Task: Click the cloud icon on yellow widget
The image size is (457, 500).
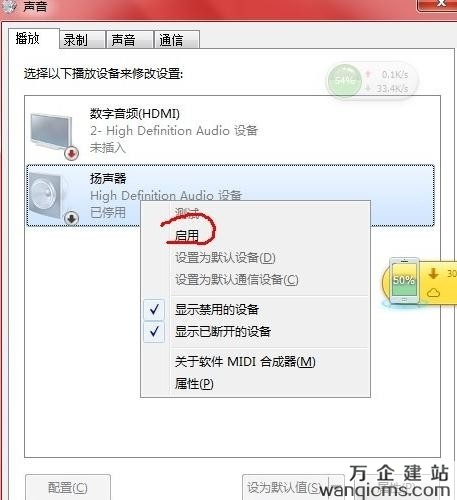Action: 433,293
